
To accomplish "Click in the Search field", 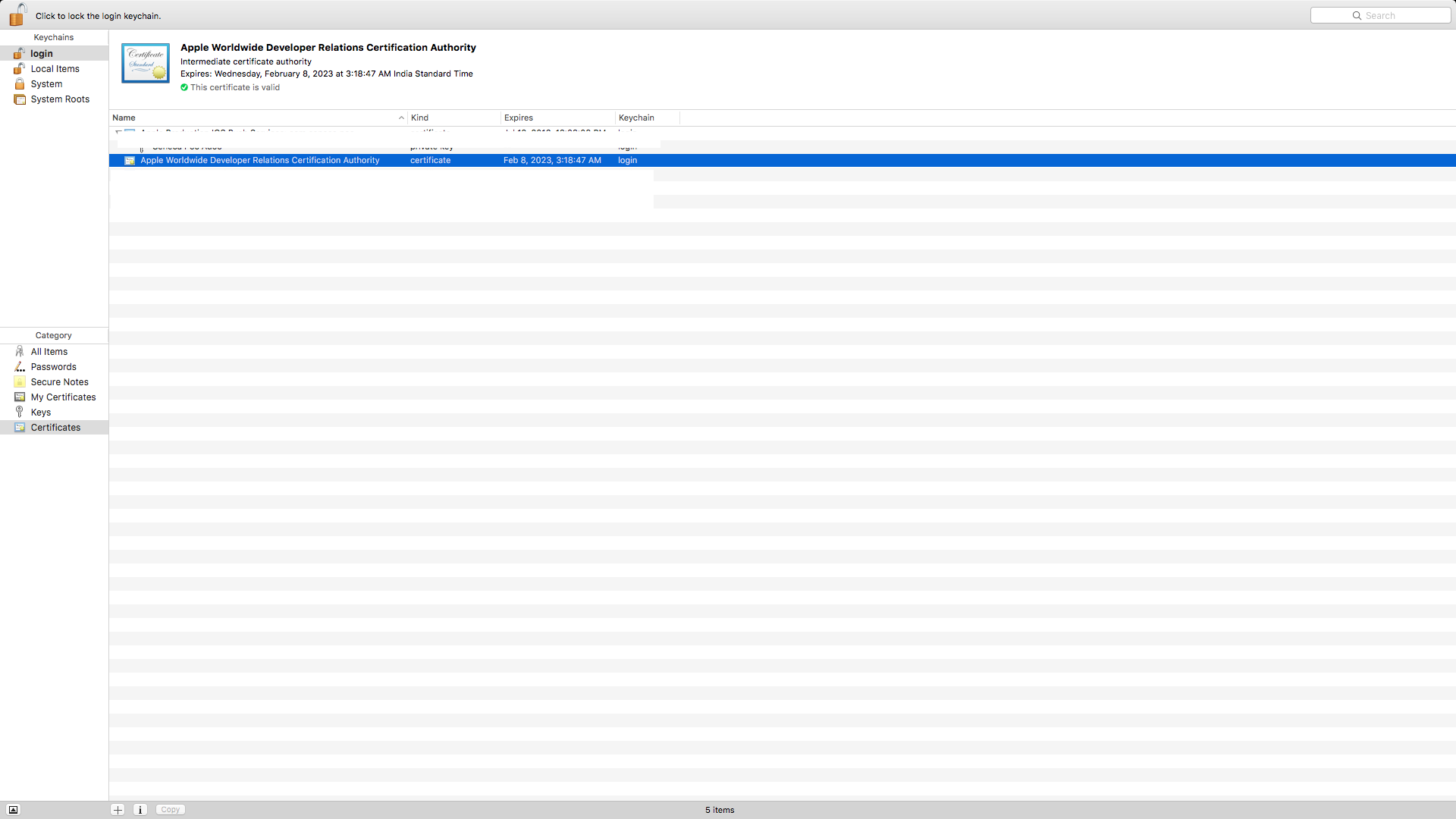I will tap(1380, 15).
